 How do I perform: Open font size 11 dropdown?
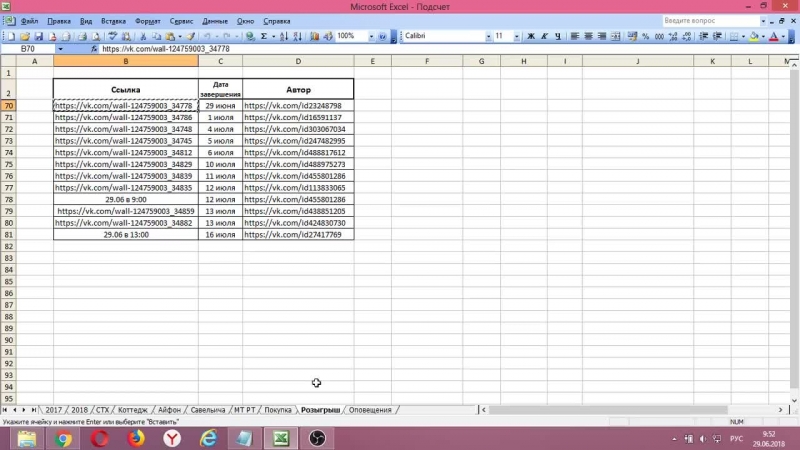click(516, 36)
